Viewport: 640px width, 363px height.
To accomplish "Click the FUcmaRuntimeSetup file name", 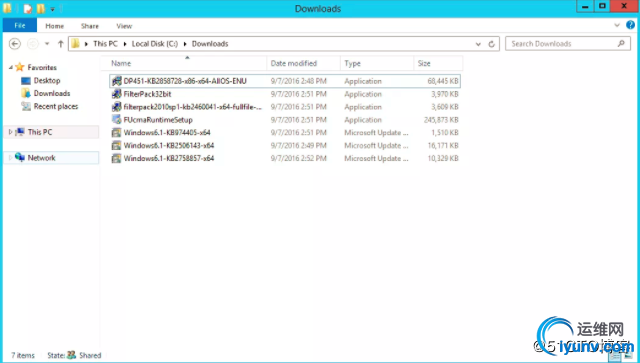I will click(158, 120).
